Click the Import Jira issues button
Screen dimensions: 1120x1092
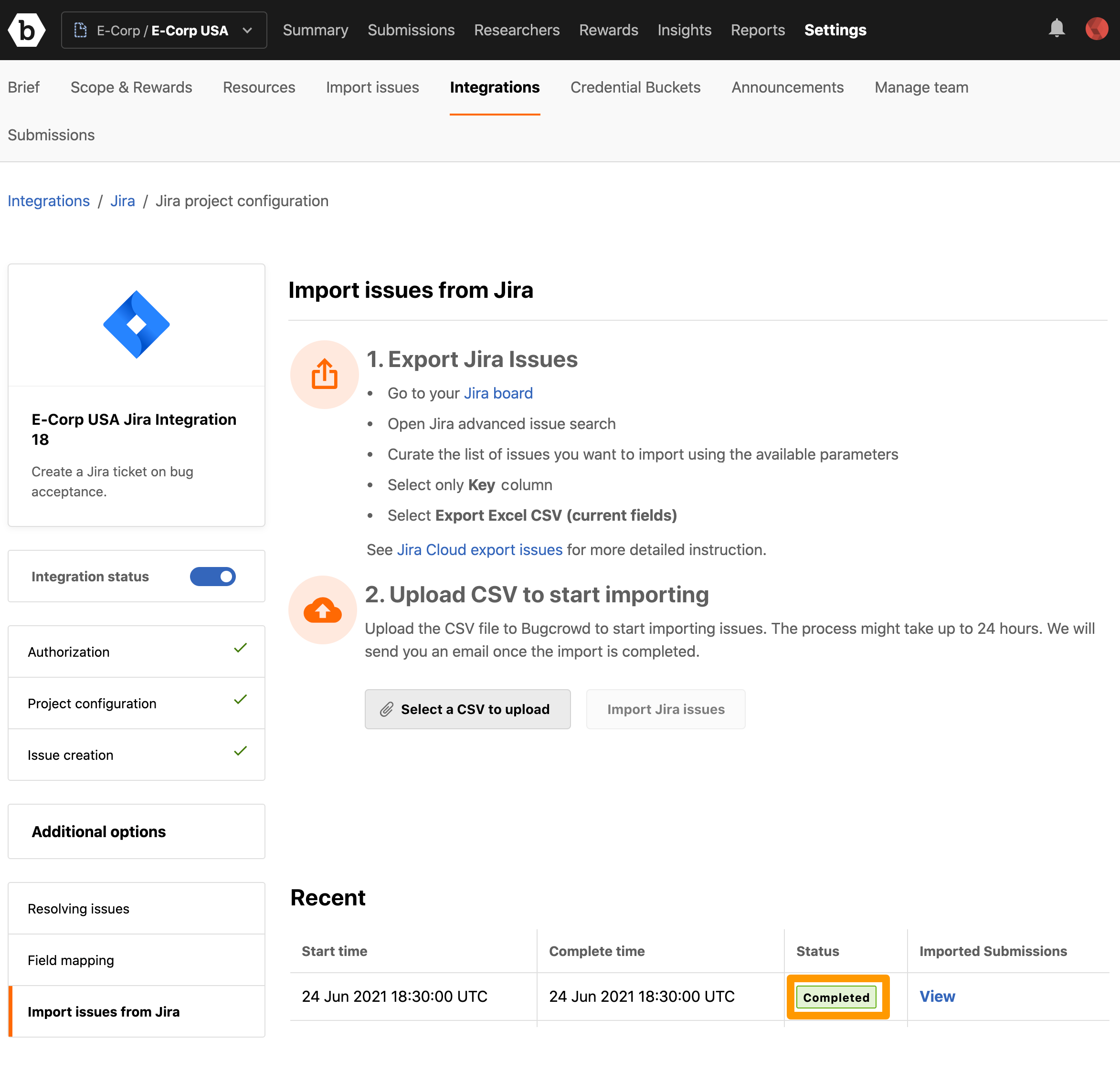point(666,709)
